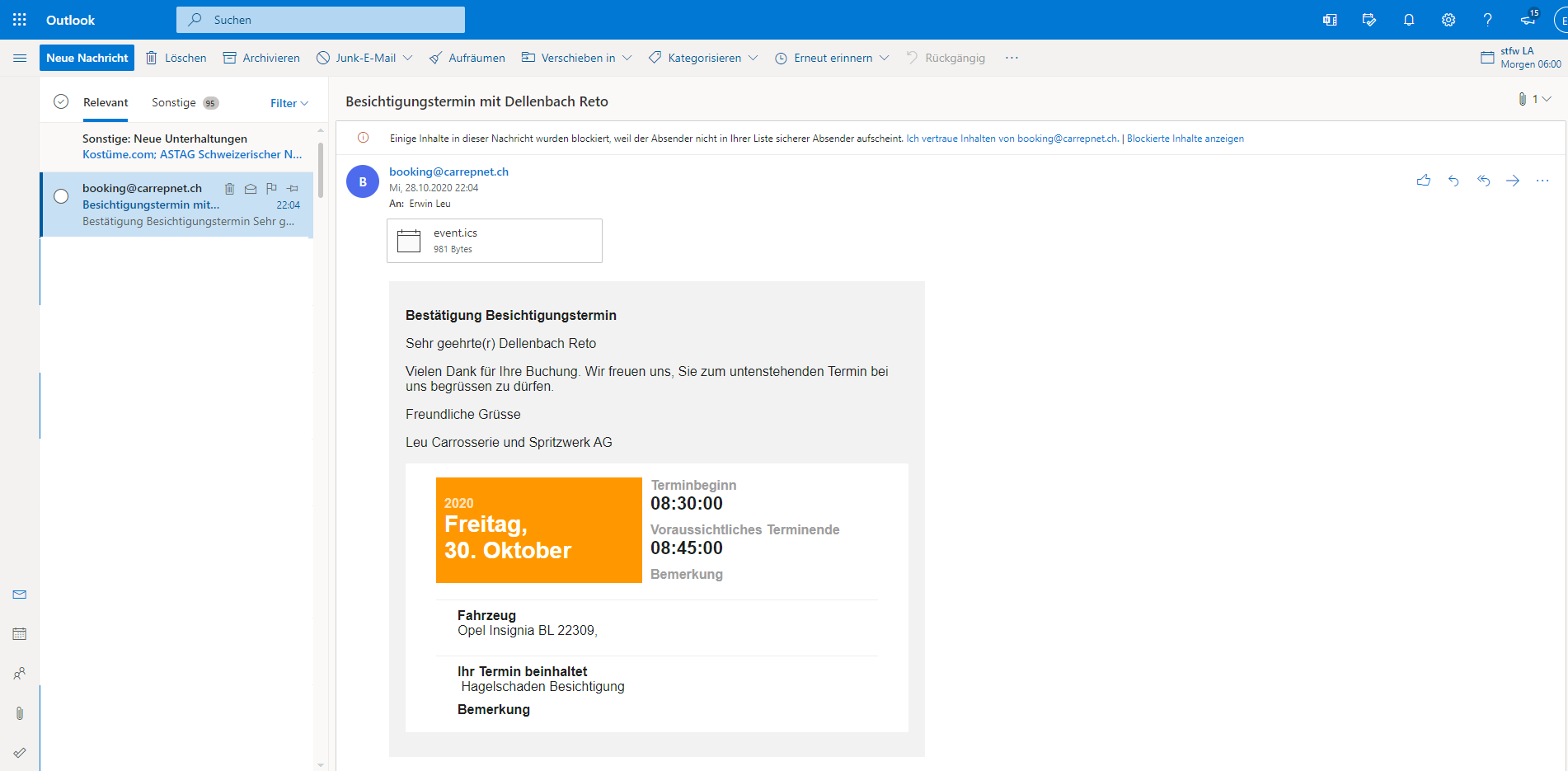The image size is (1568, 771).
Task: Open the app launcher grid icon
Action: [x=20, y=20]
